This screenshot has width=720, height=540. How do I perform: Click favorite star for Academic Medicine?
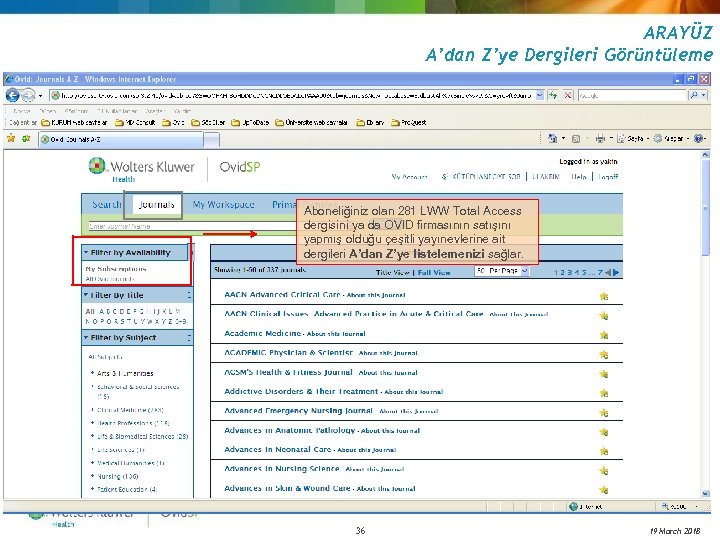tap(604, 335)
